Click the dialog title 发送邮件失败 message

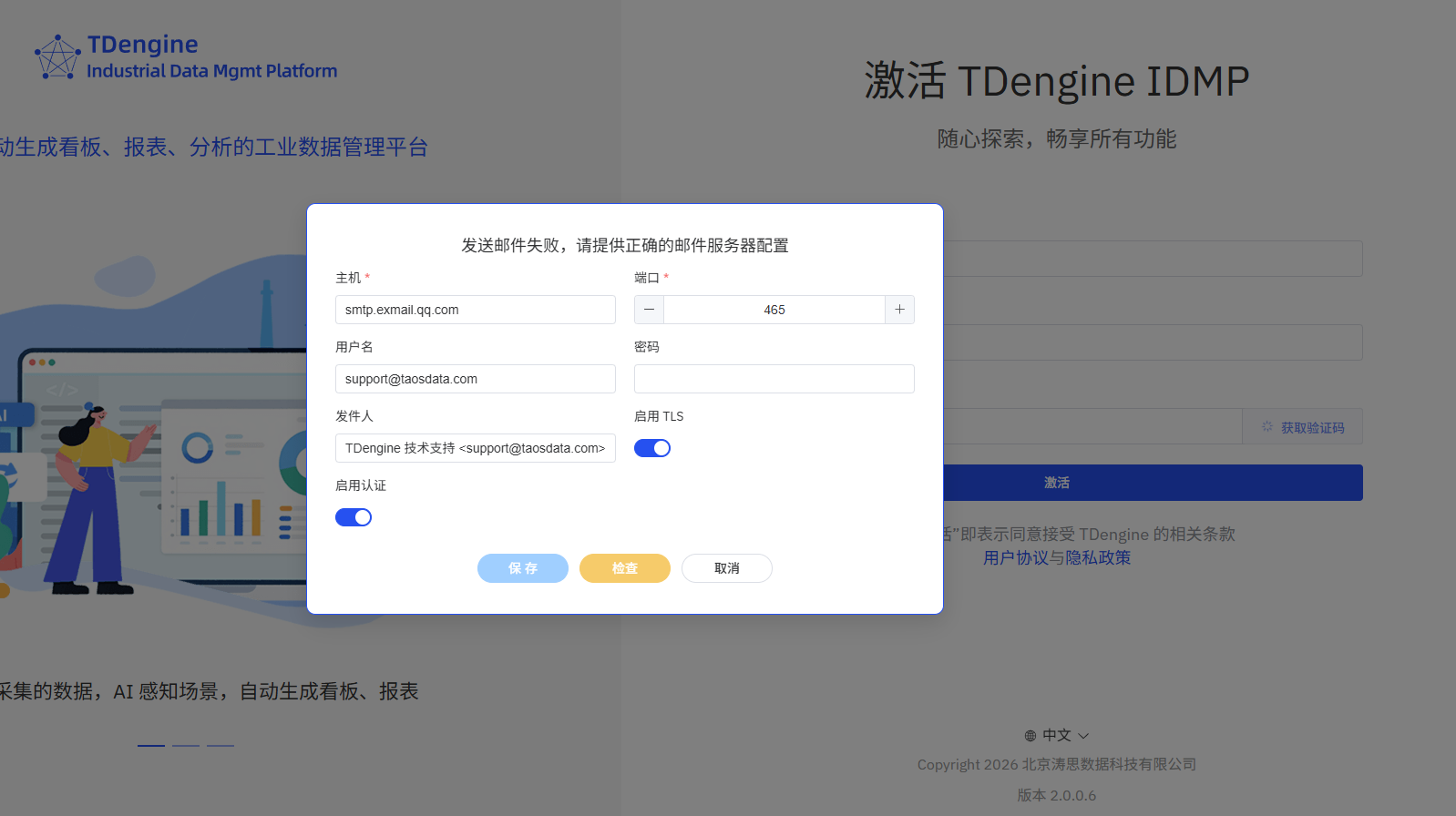[625, 246]
